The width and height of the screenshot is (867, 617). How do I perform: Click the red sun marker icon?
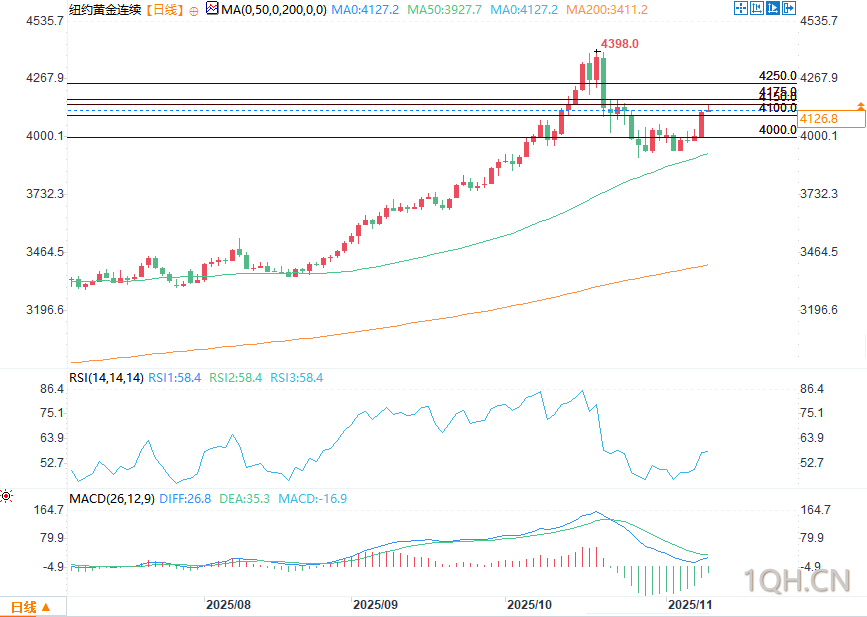(x=6, y=496)
